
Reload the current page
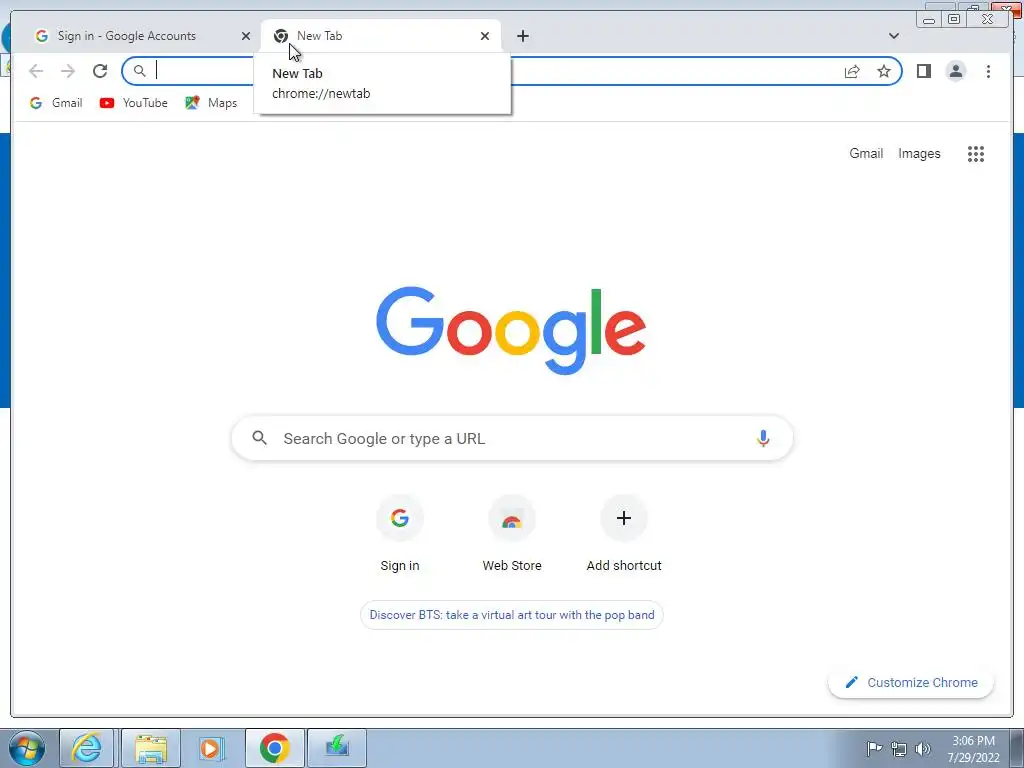[100, 71]
